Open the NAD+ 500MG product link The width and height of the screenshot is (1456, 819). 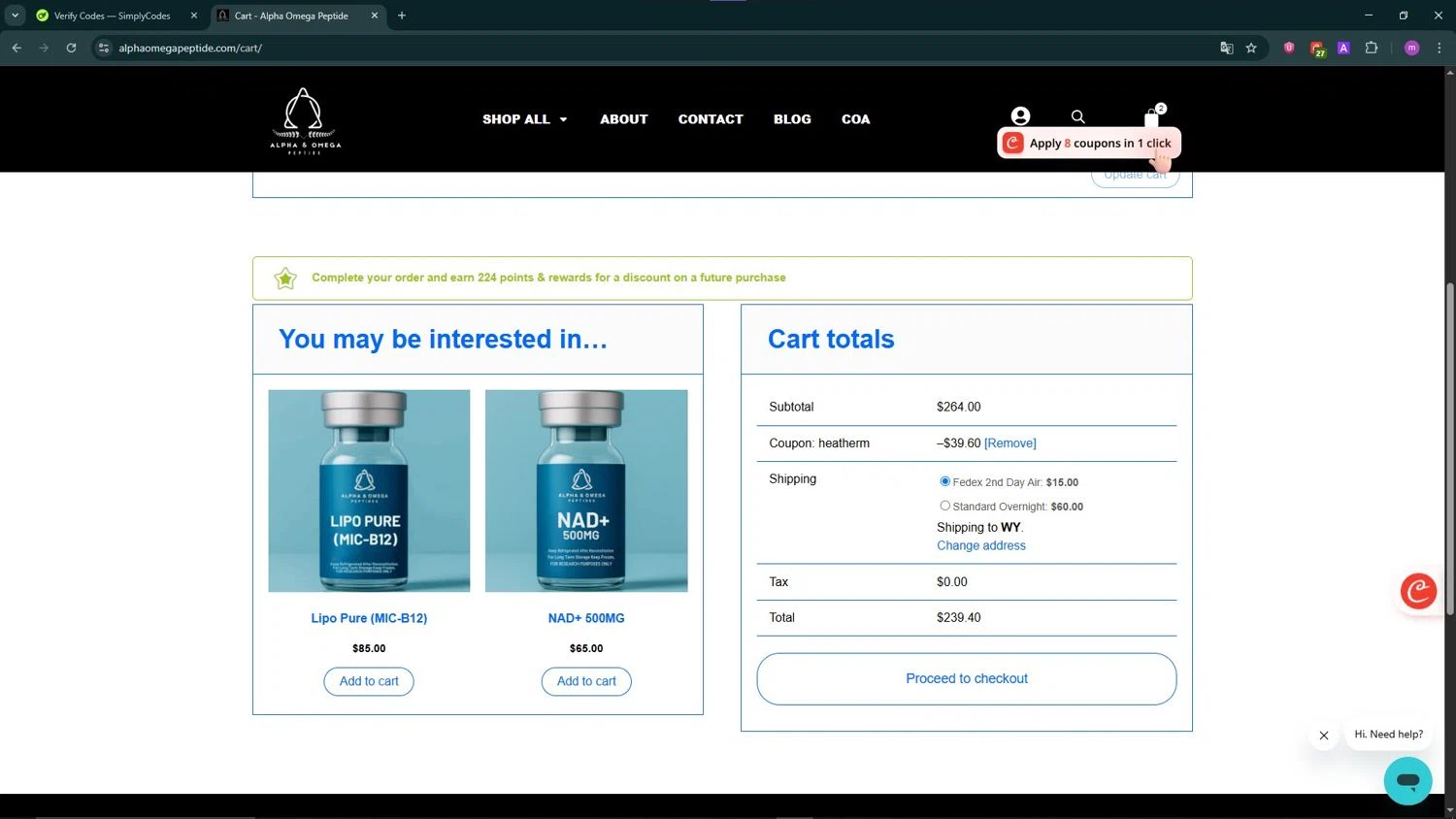pyautogui.click(x=586, y=618)
